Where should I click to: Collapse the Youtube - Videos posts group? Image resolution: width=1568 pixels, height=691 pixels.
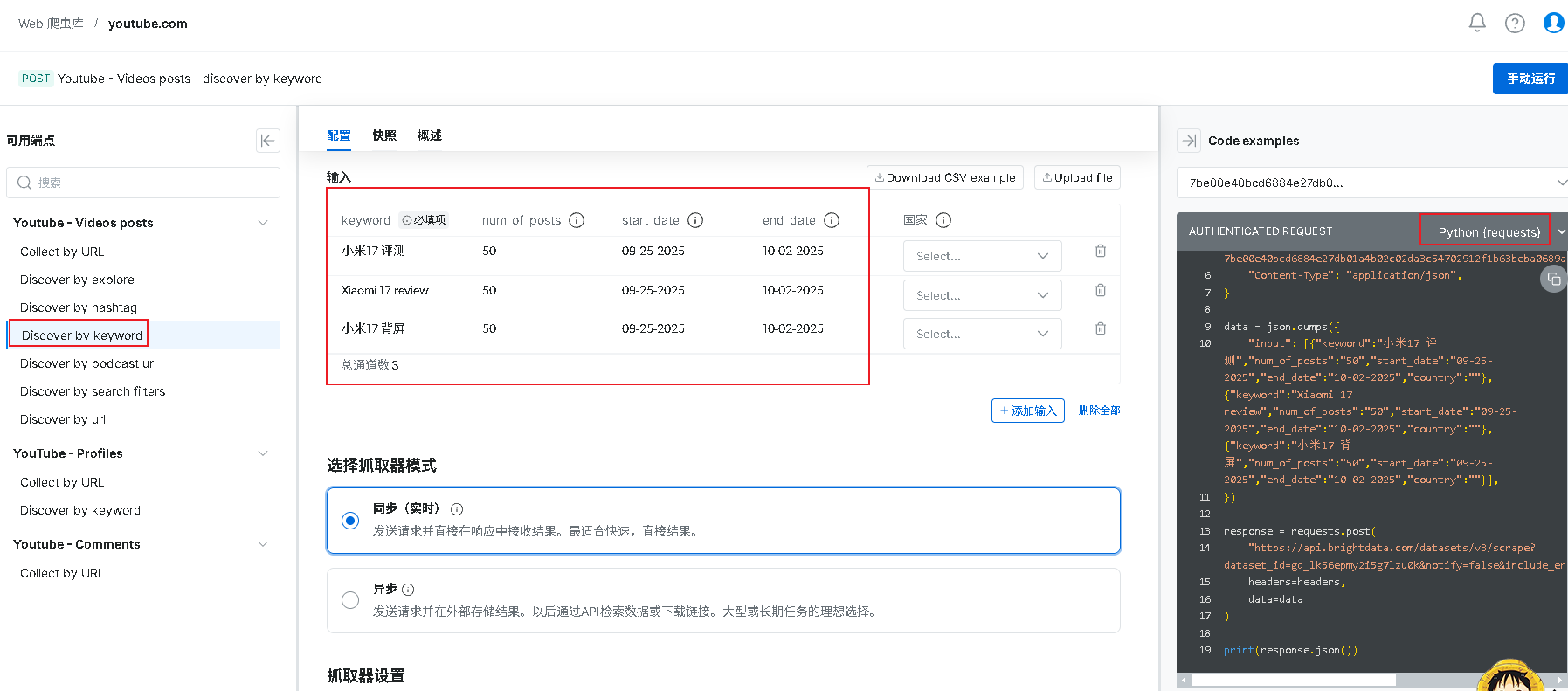pyautogui.click(x=263, y=223)
